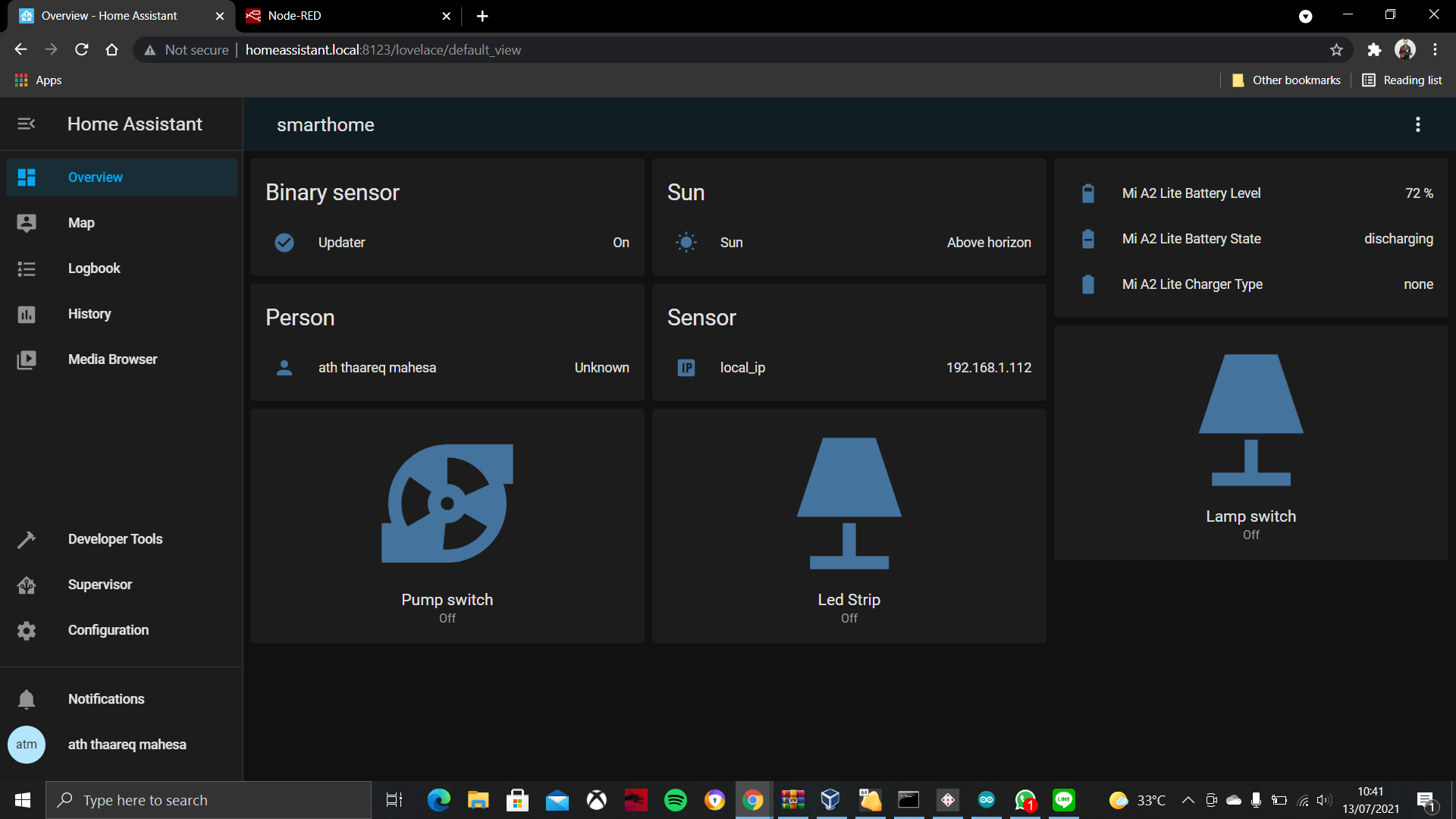This screenshot has width=1456, height=819.
Task: Open File Explorer from the taskbar
Action: pyautogui.click(x=478, y=800)
